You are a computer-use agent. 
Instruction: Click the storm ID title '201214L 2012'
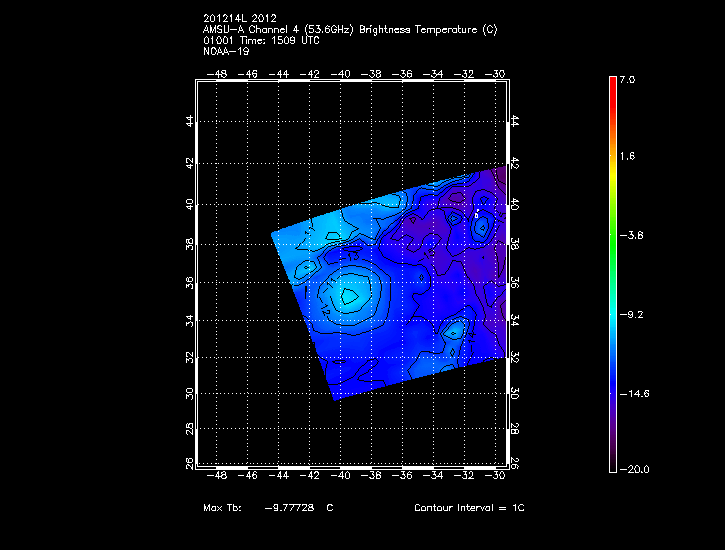click(x=238, y=19)
